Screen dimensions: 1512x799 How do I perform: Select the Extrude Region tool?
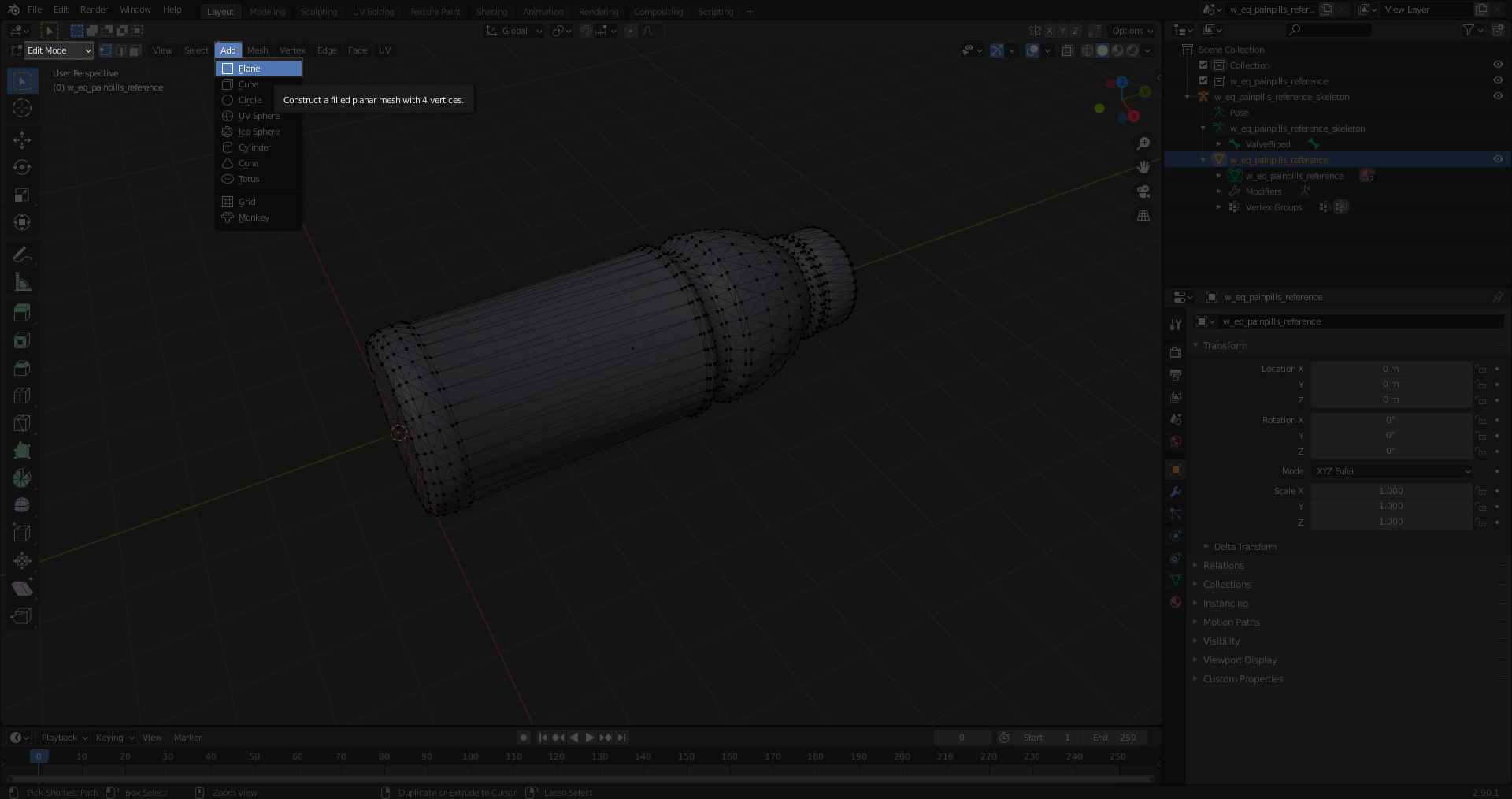[x=22, y=313]
